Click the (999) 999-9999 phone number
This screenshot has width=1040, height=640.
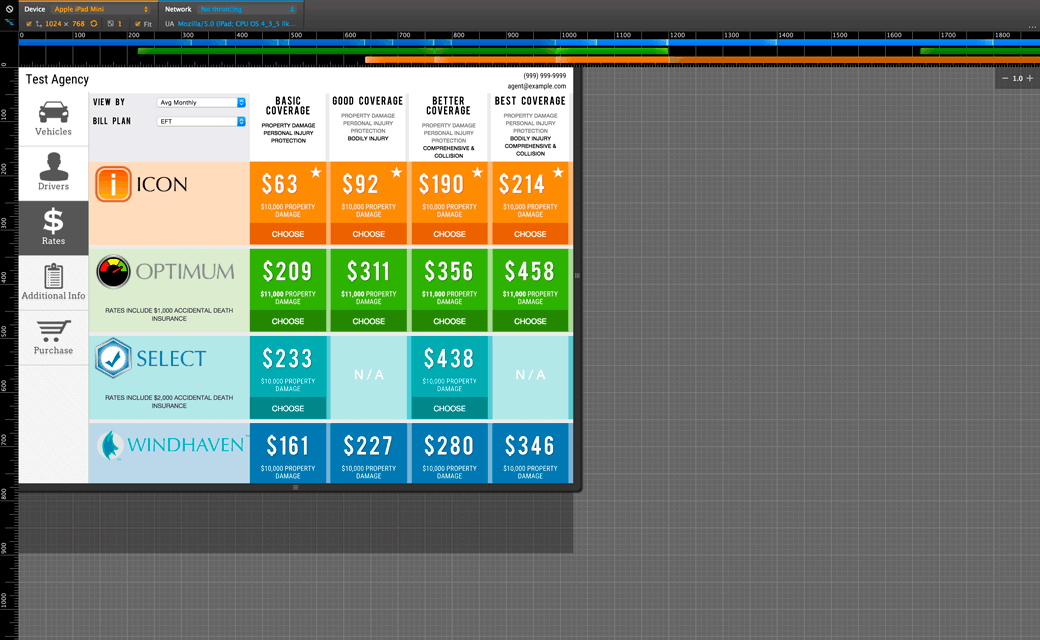tap(545, 76)
